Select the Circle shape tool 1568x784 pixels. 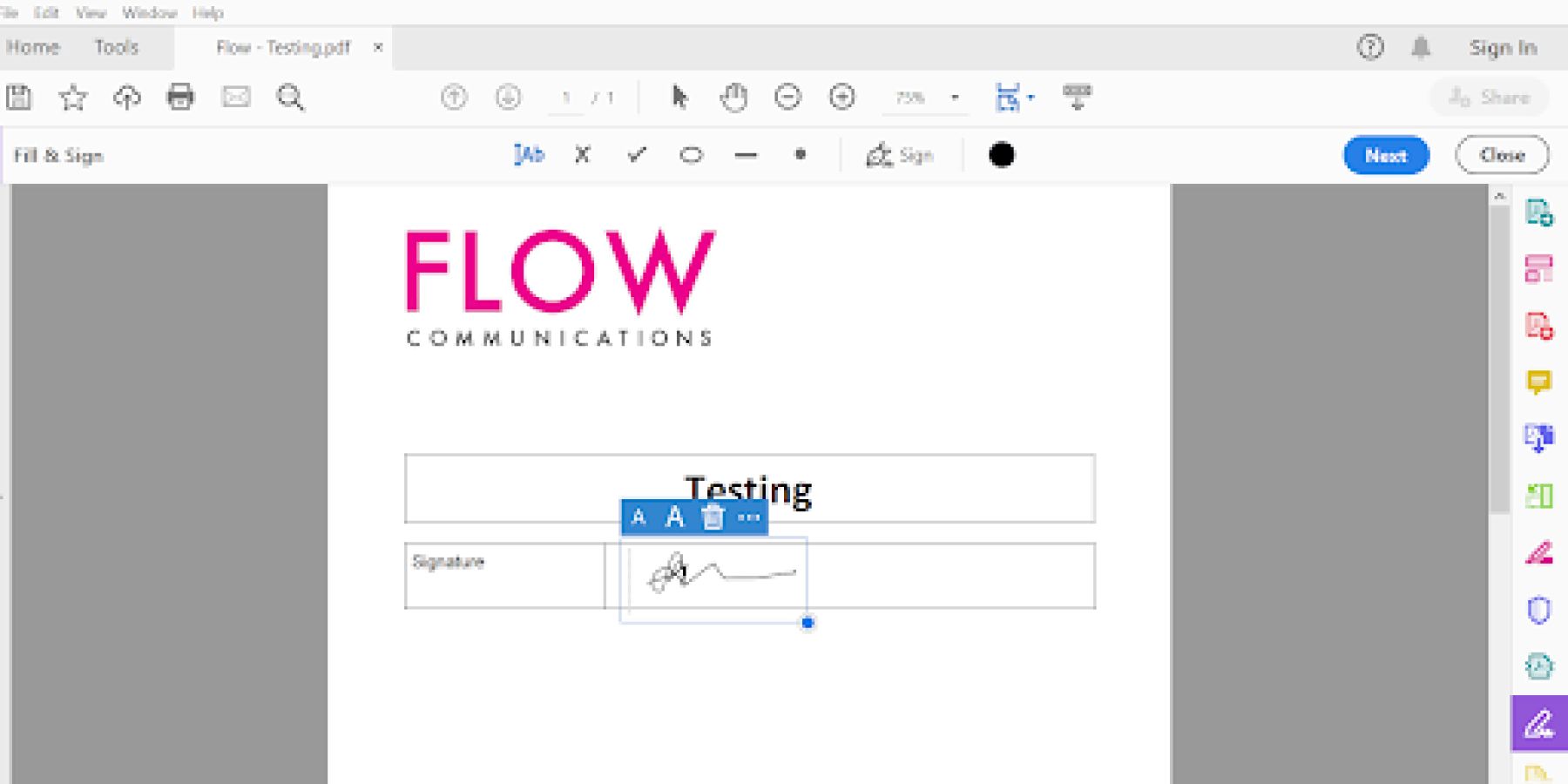tap(691, 155)
